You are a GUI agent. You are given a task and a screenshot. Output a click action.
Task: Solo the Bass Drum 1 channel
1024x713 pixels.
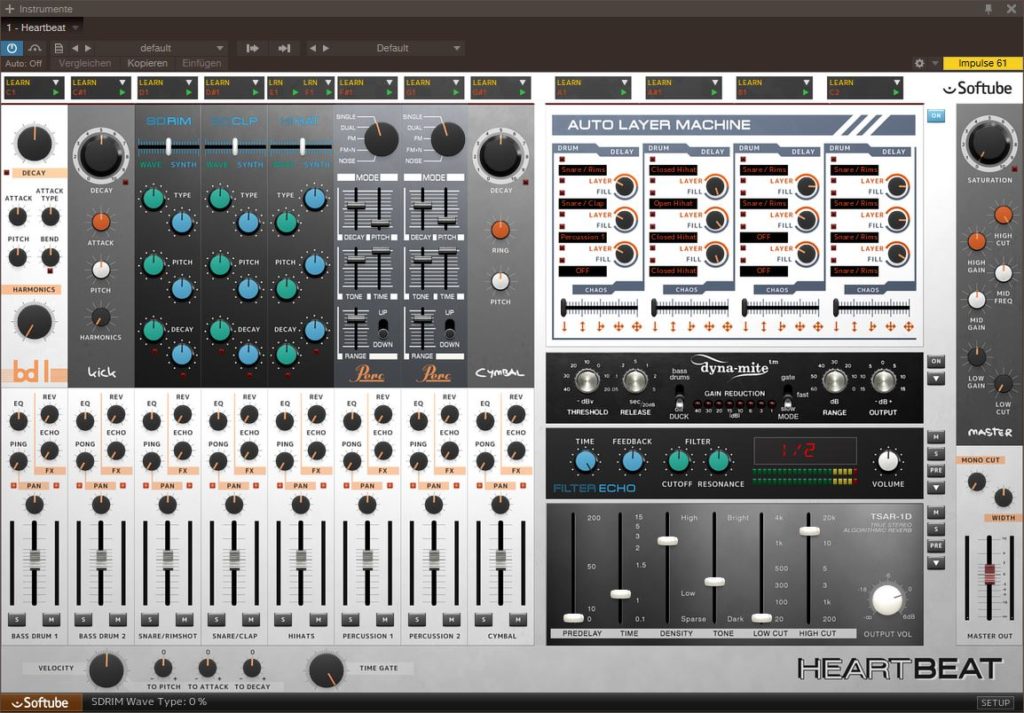point(16,620)
